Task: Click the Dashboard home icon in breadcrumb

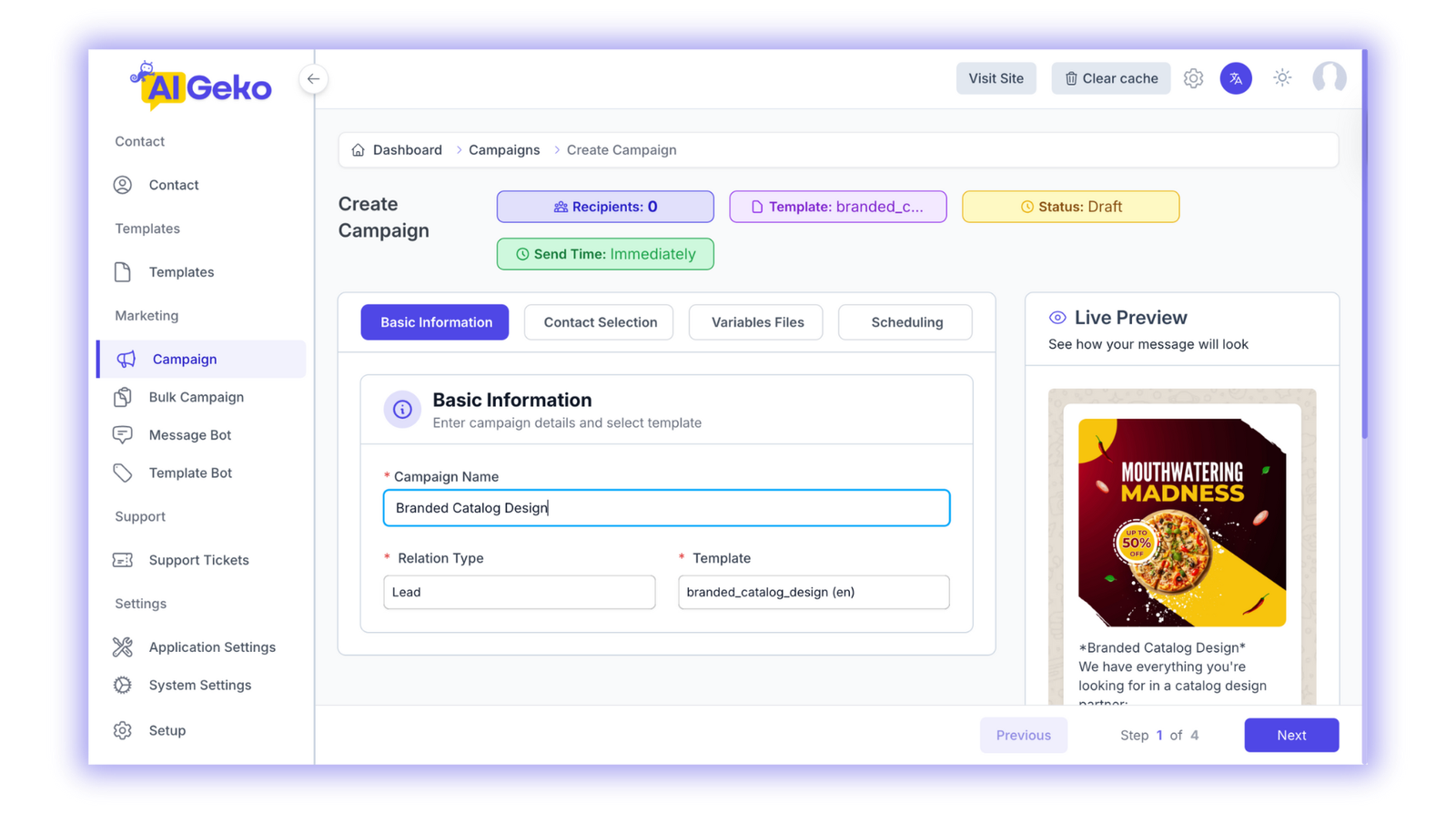Action: 358,150
